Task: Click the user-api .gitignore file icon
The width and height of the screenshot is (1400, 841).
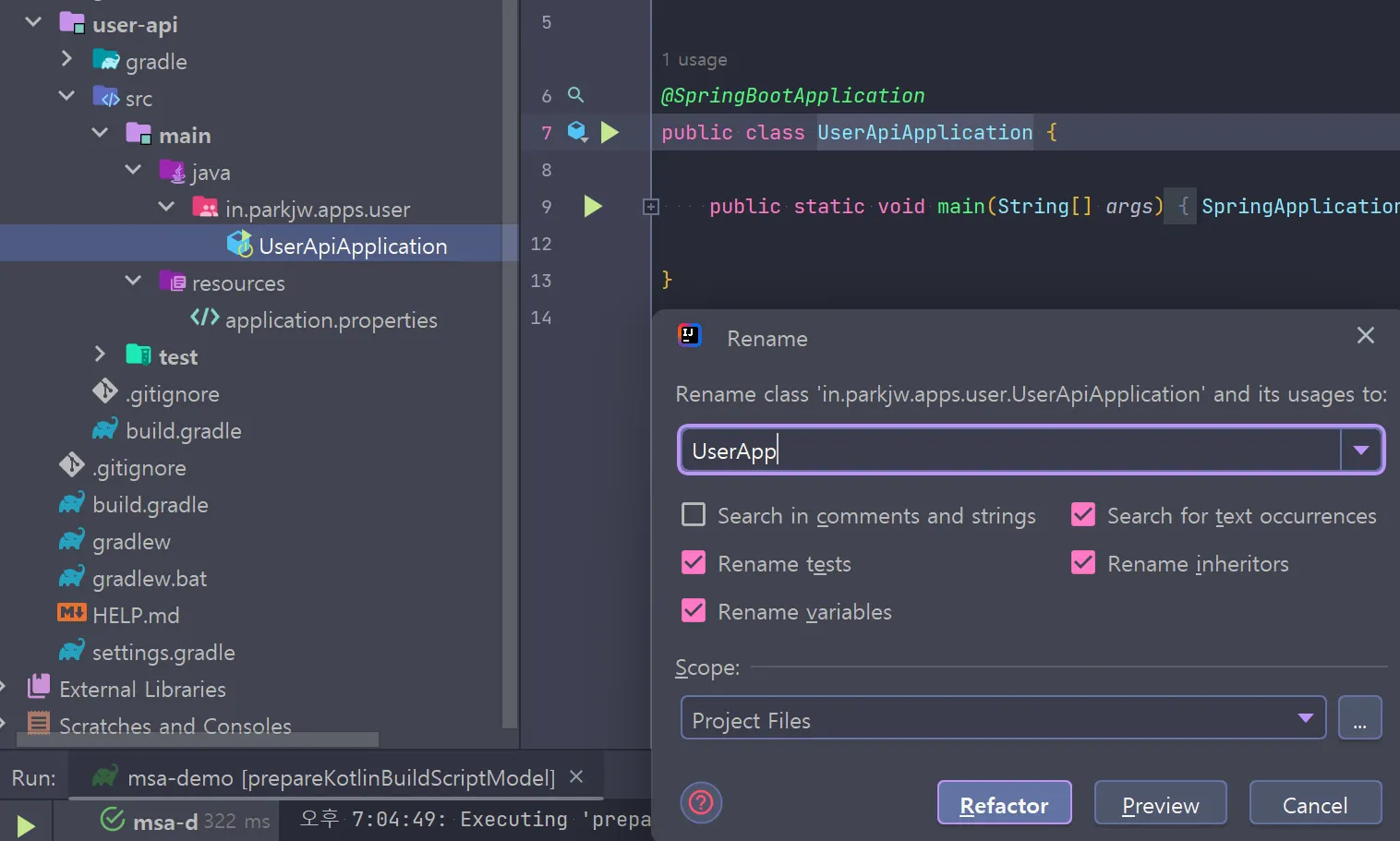Action: [x=105, y=391]
